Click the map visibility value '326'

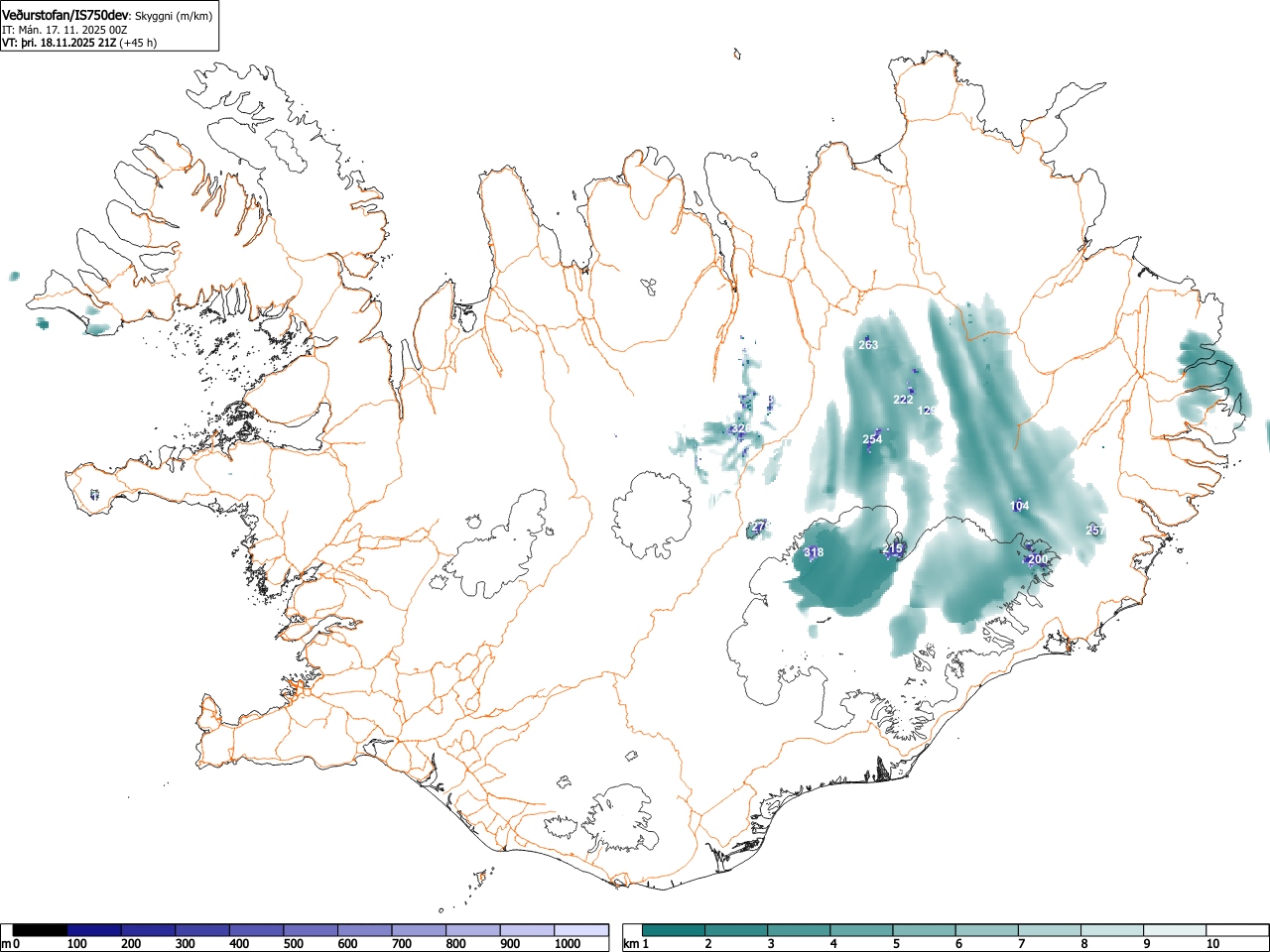[739, 429]
